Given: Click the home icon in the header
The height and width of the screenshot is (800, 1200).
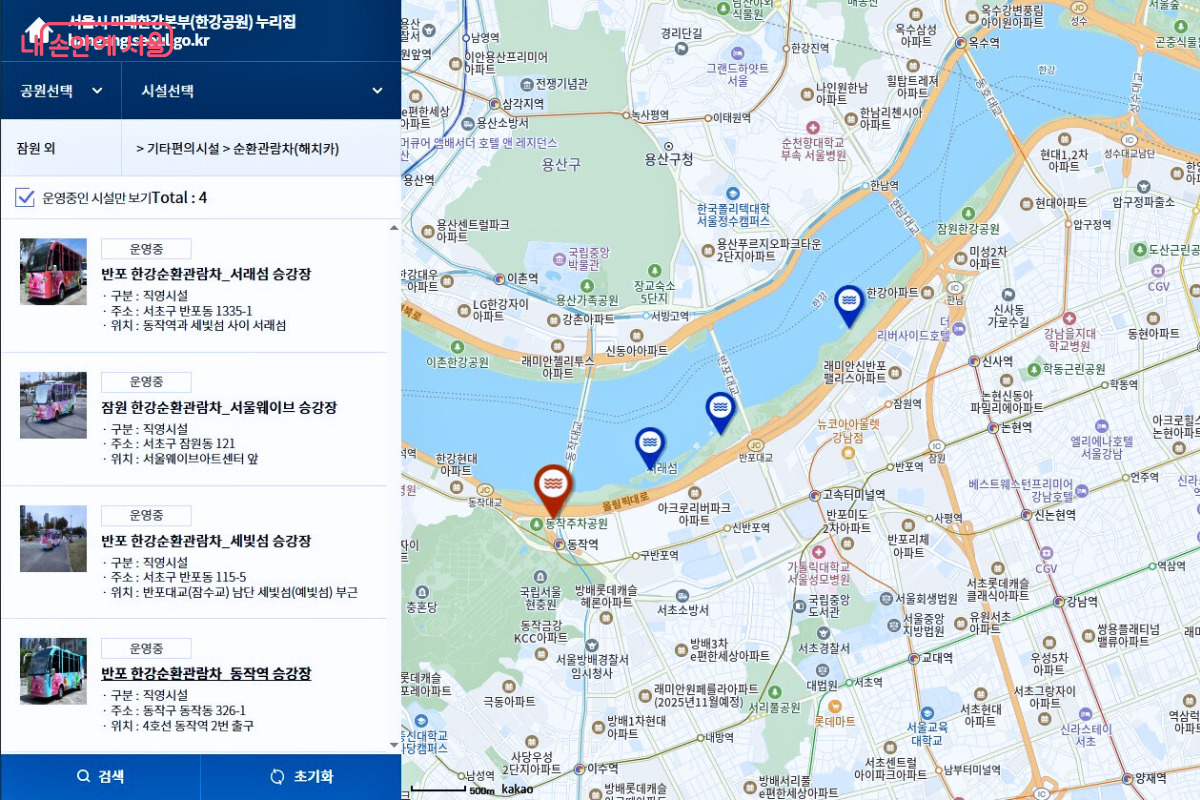Looking at the screenshot, I should point(36,28).
